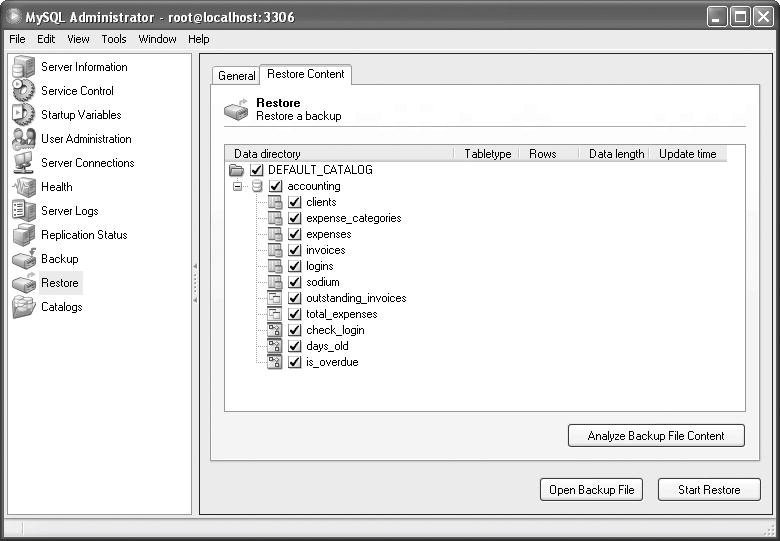Click the invoices table icon
This screenshot has width=780, height=541.
coord(275,250)
